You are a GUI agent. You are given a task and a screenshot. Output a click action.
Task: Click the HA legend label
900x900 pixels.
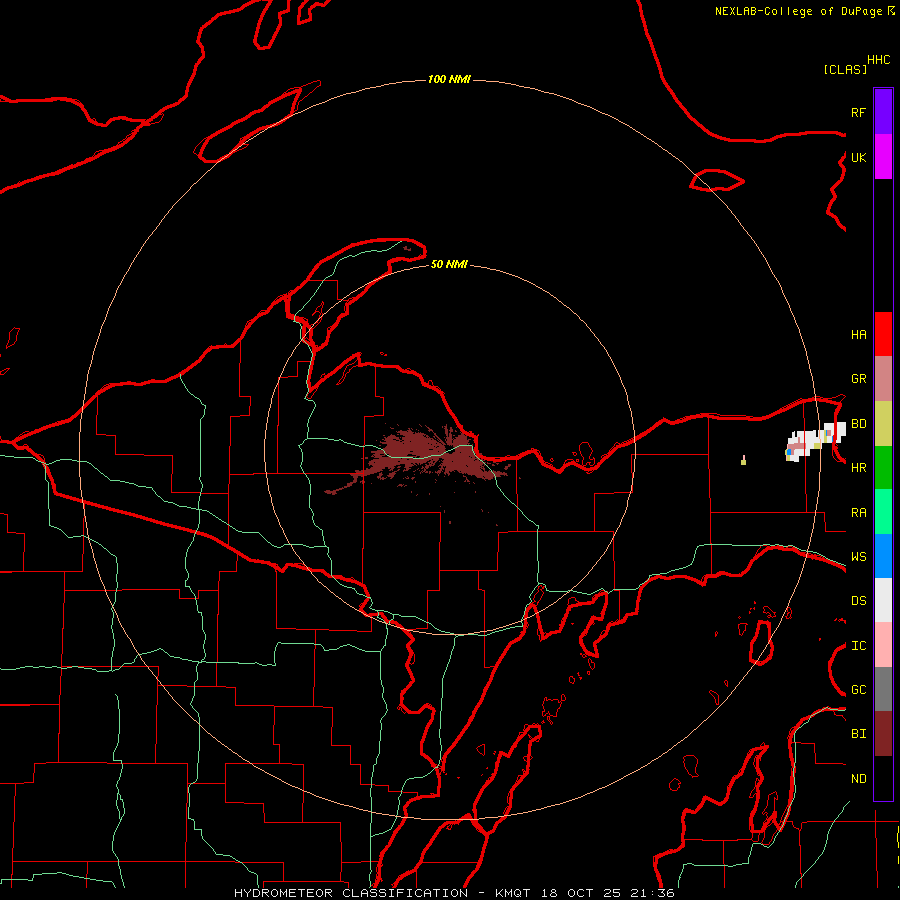(858, 335)
